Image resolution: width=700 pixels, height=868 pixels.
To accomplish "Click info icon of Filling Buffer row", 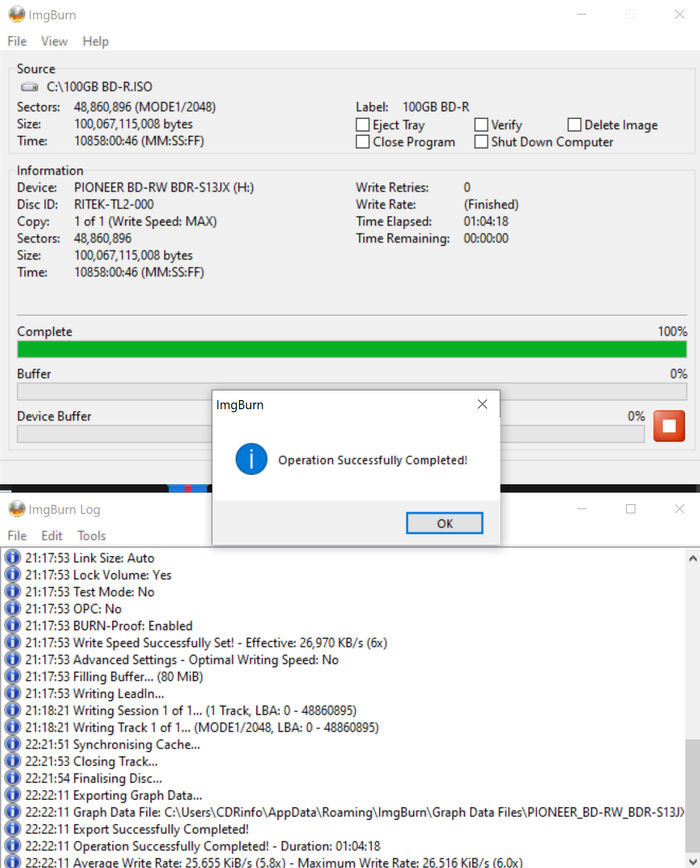I will point(12,676).
